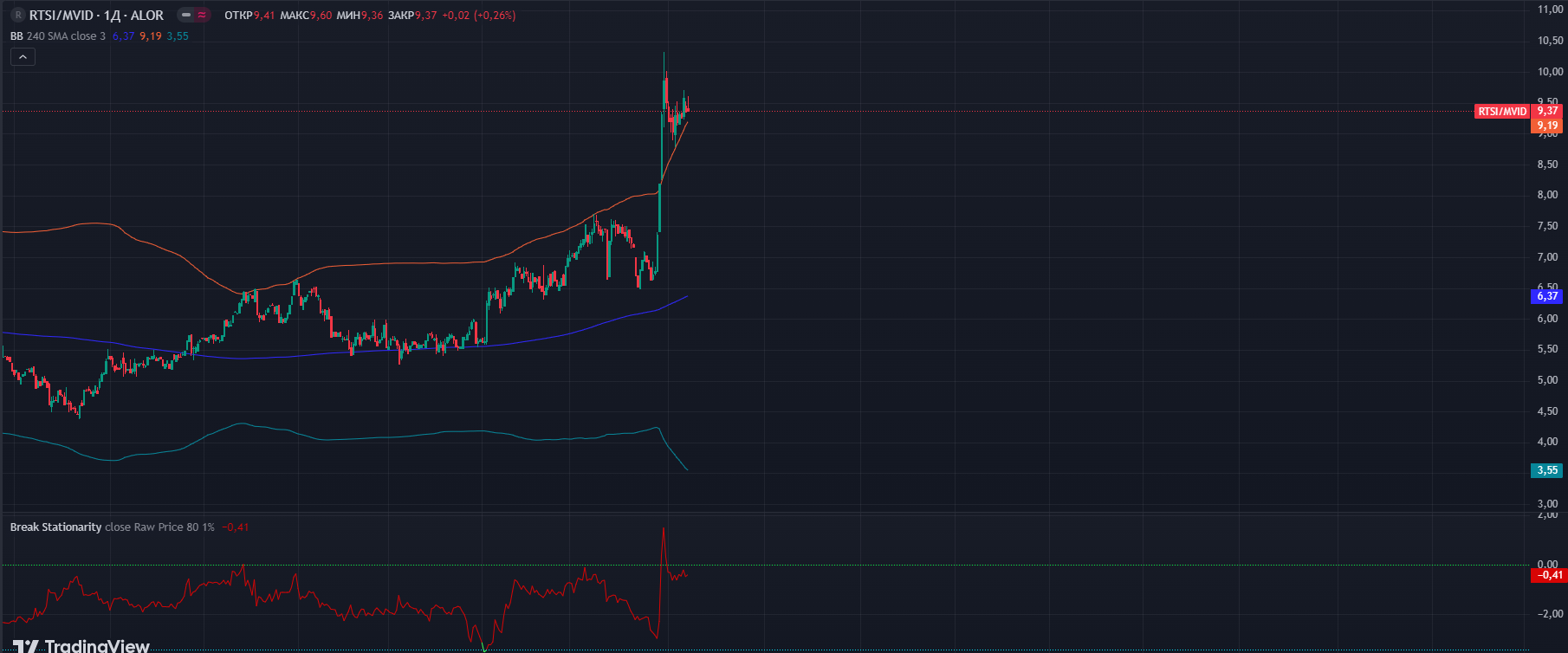Click the ОТКР 9,41 open value
Image resolution: width=1568 pixels, height=653 pixels.
coord(249,16)
